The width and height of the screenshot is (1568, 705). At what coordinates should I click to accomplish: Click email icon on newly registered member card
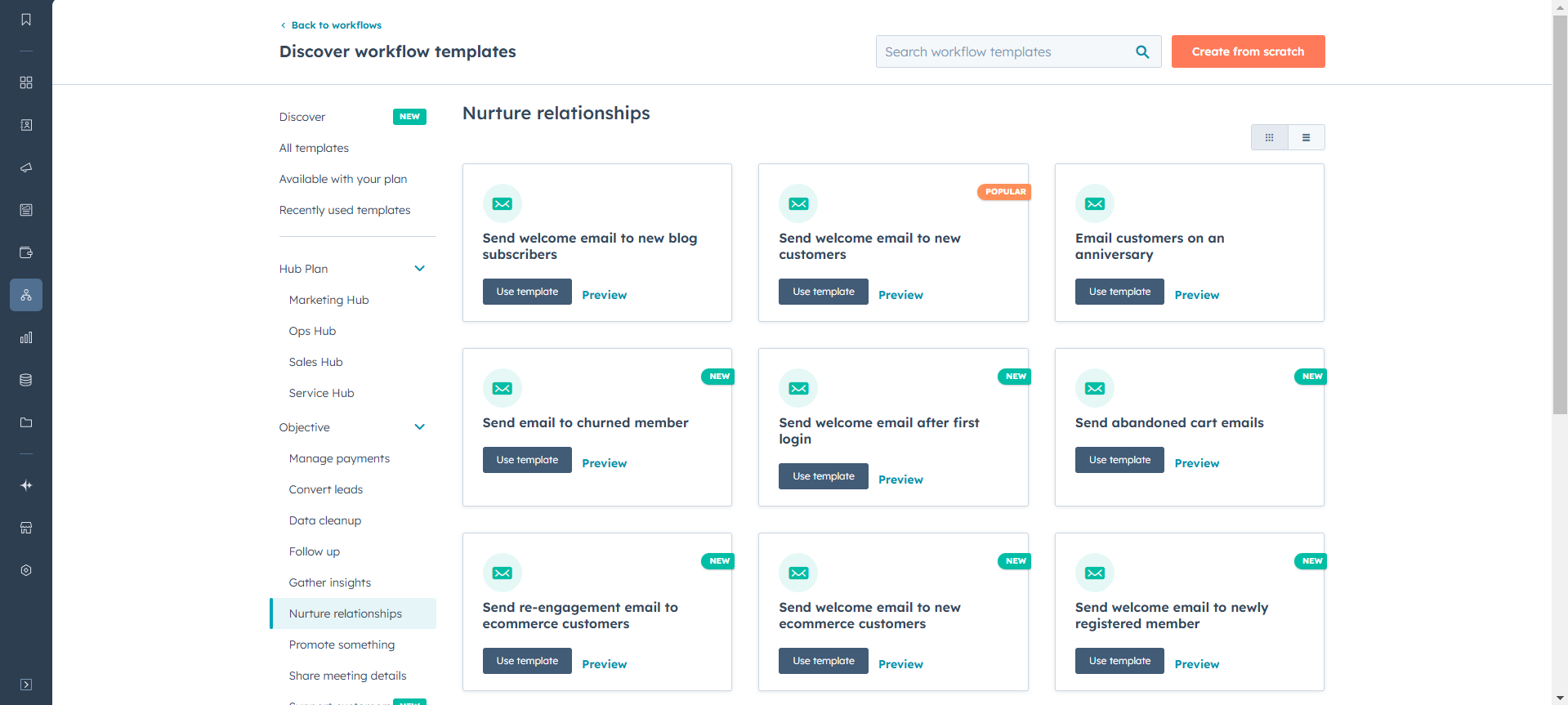1095,573
